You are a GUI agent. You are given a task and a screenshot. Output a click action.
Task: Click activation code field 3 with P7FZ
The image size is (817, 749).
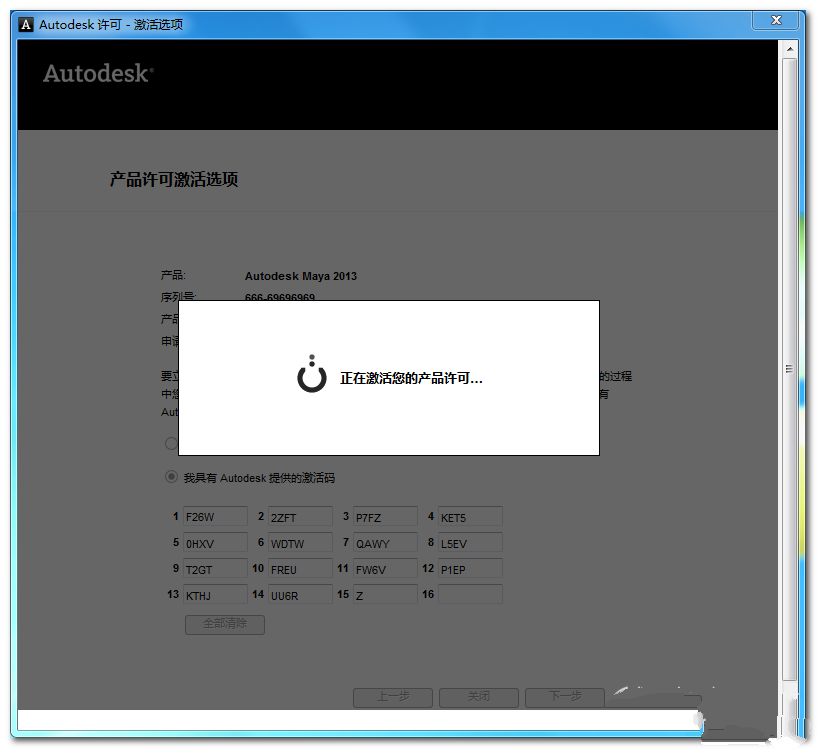(x=385, y=516)
